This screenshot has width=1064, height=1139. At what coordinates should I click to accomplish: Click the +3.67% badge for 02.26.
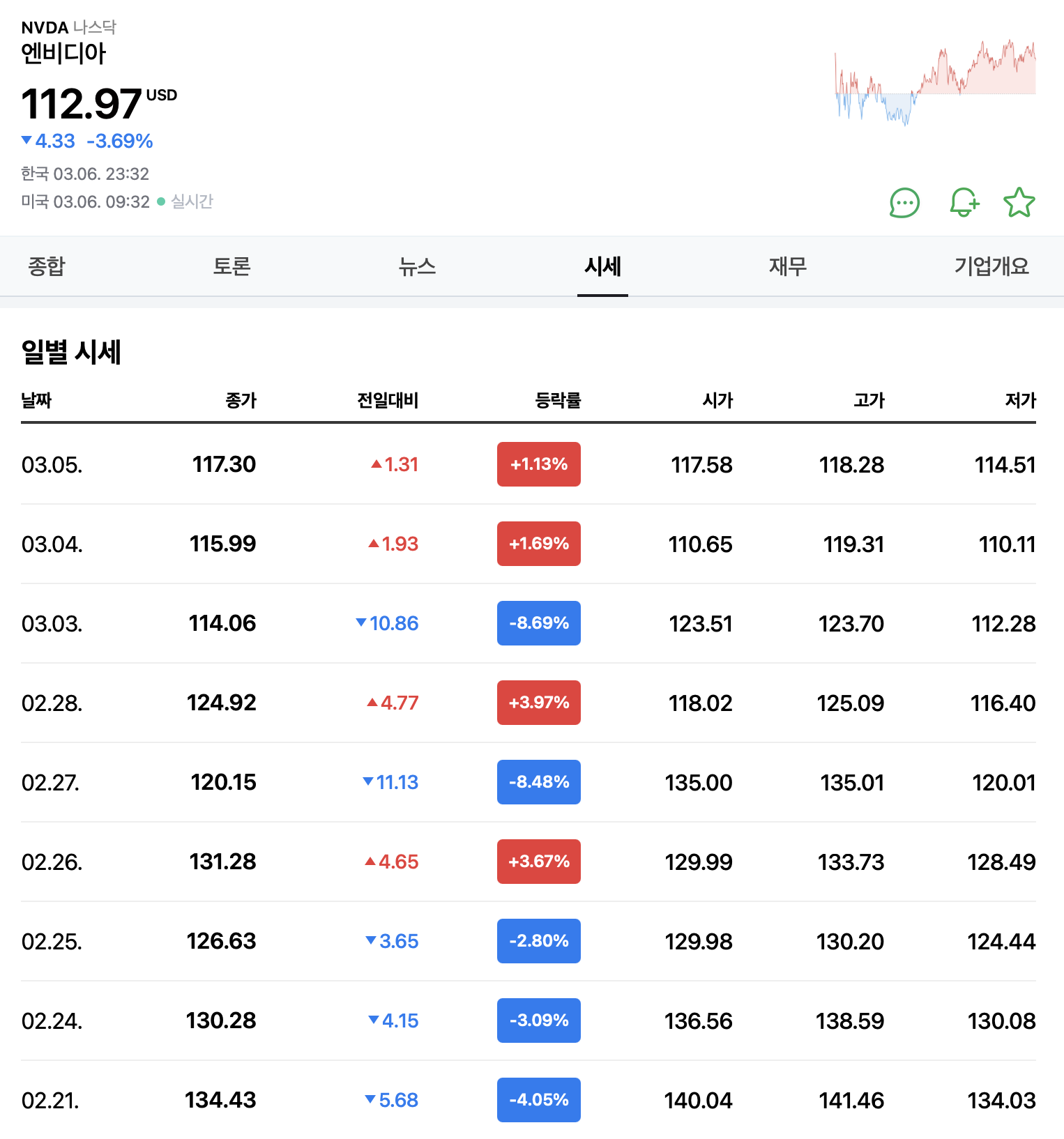tap(539, 862)
